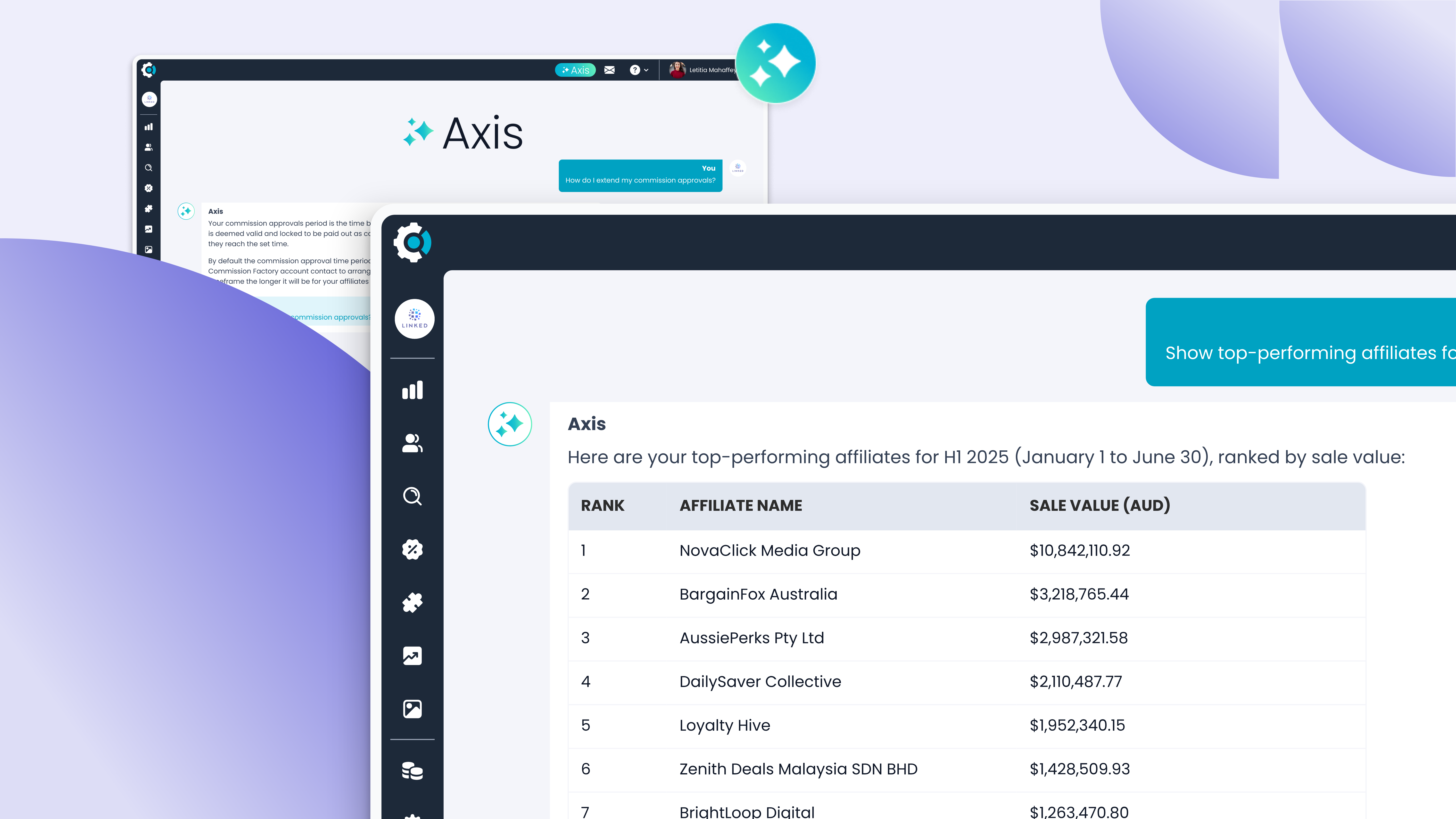Screen dimensions: 1456x819
Task: Open the percent coupon badge icon in front sidebar
Action: pyautogui.click(x=413, y=549)
